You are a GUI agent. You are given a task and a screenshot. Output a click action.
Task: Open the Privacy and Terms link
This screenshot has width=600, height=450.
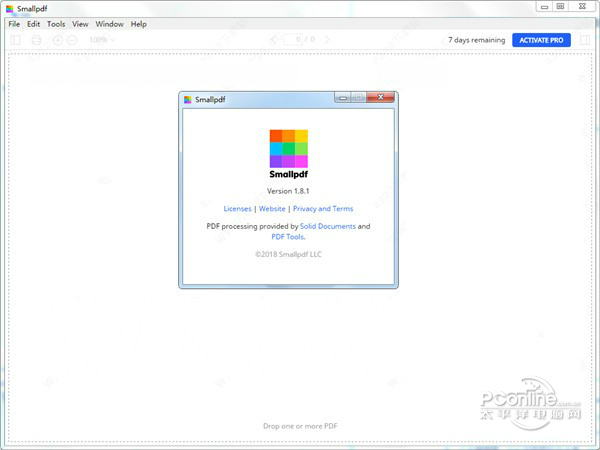[x=323, y=209]
